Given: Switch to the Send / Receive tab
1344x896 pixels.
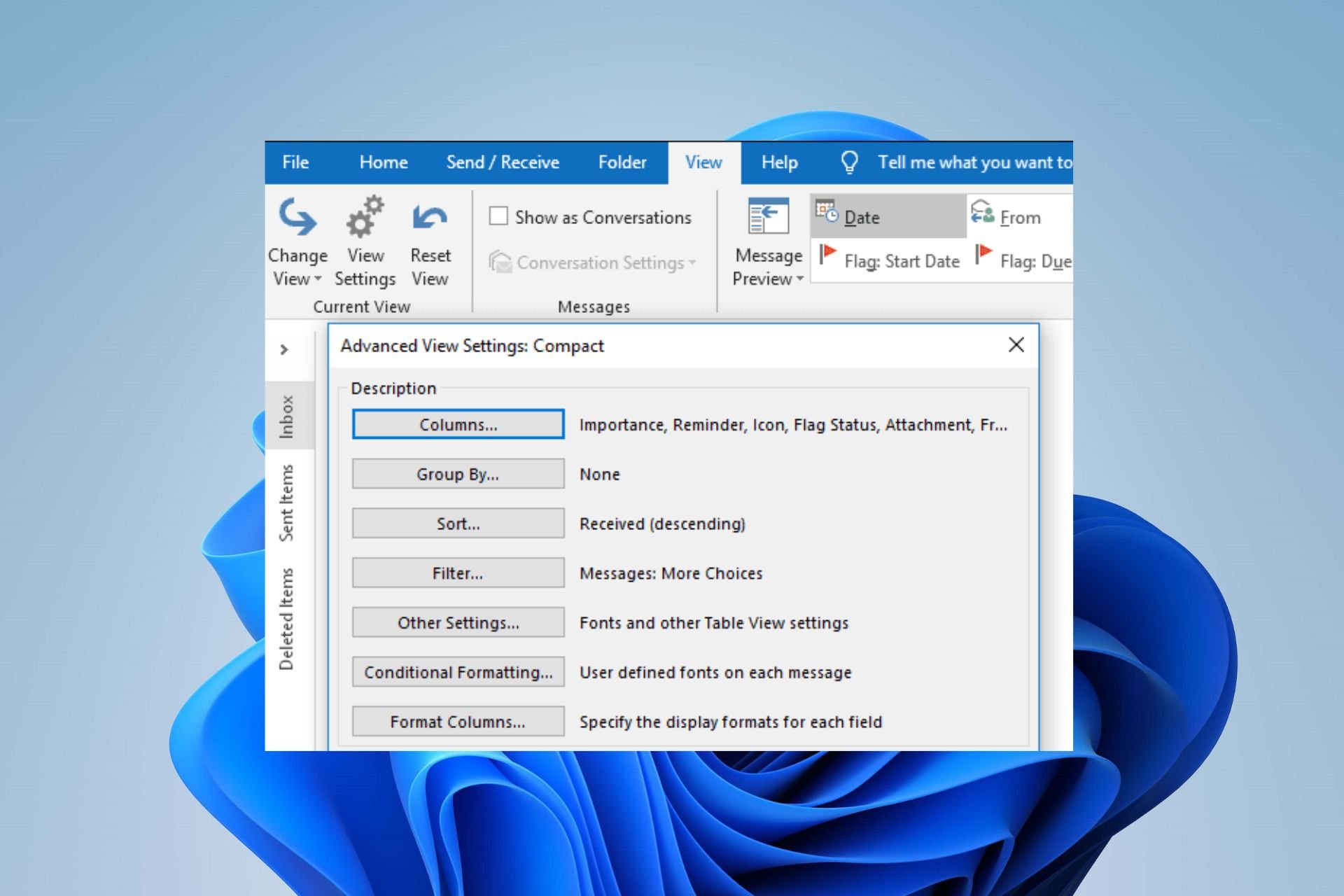Looking at the screenshot, I should 503,162.
